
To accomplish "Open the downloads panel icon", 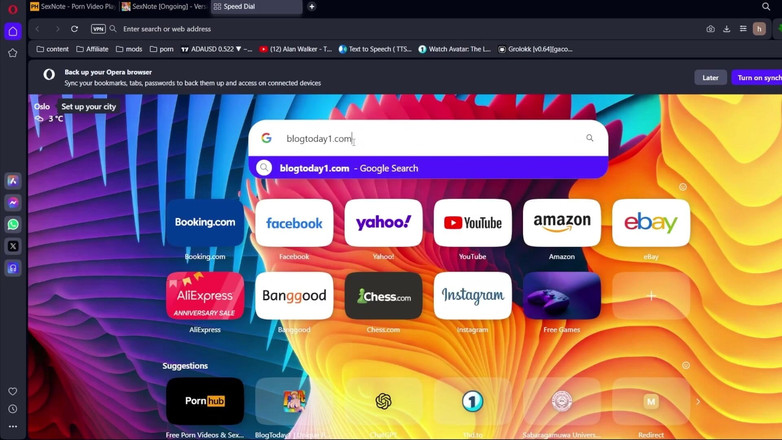I will pyautogui.click(x=727, y=29).
